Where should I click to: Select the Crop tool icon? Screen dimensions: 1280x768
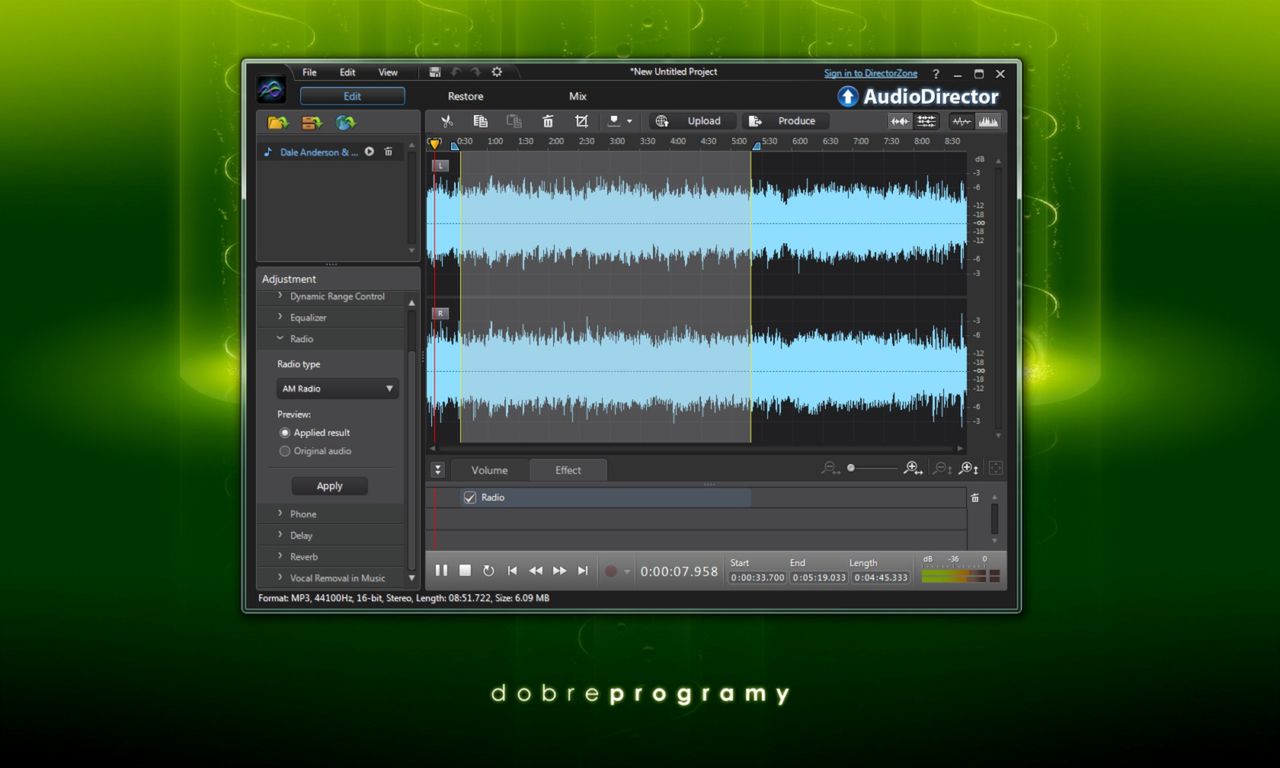coord(581,121)
